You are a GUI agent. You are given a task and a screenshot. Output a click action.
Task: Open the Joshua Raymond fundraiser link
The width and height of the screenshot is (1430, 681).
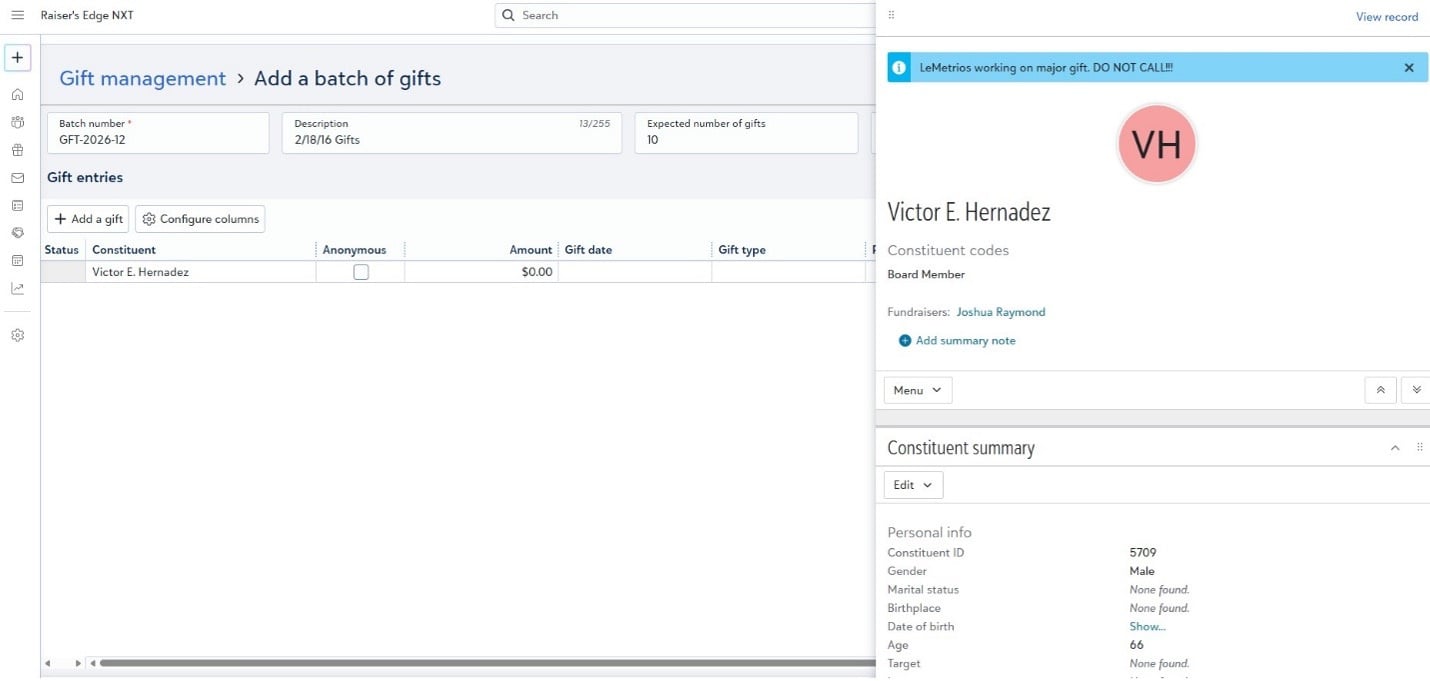(x=1000, y=312)
